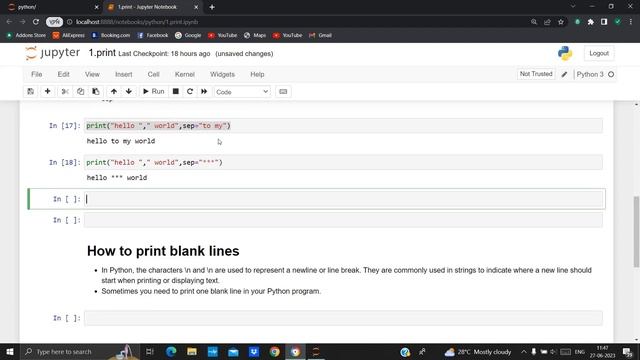Switch to the 1.print Jupyter Notebook tab
This screenshot has height=360, width=640.
pyautogui.click(x=152, y=7)
